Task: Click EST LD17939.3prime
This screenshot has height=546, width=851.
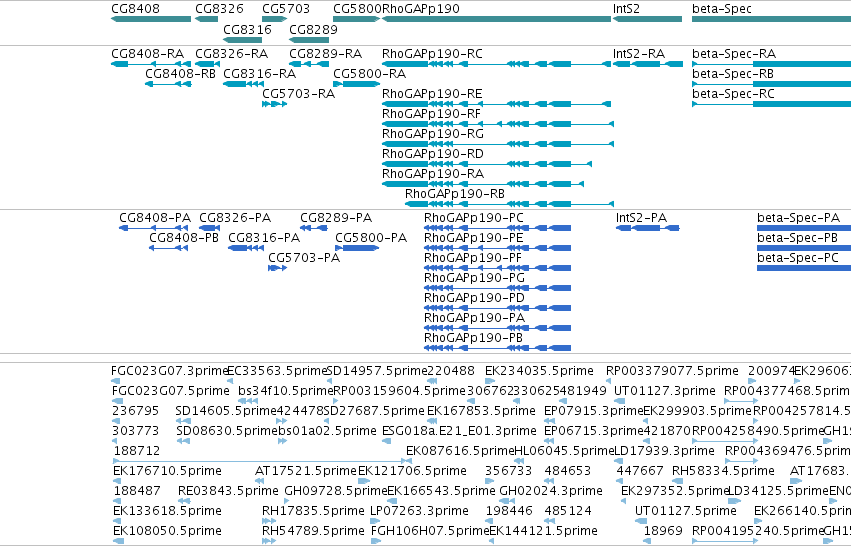Action: click(x=664, y=452)
